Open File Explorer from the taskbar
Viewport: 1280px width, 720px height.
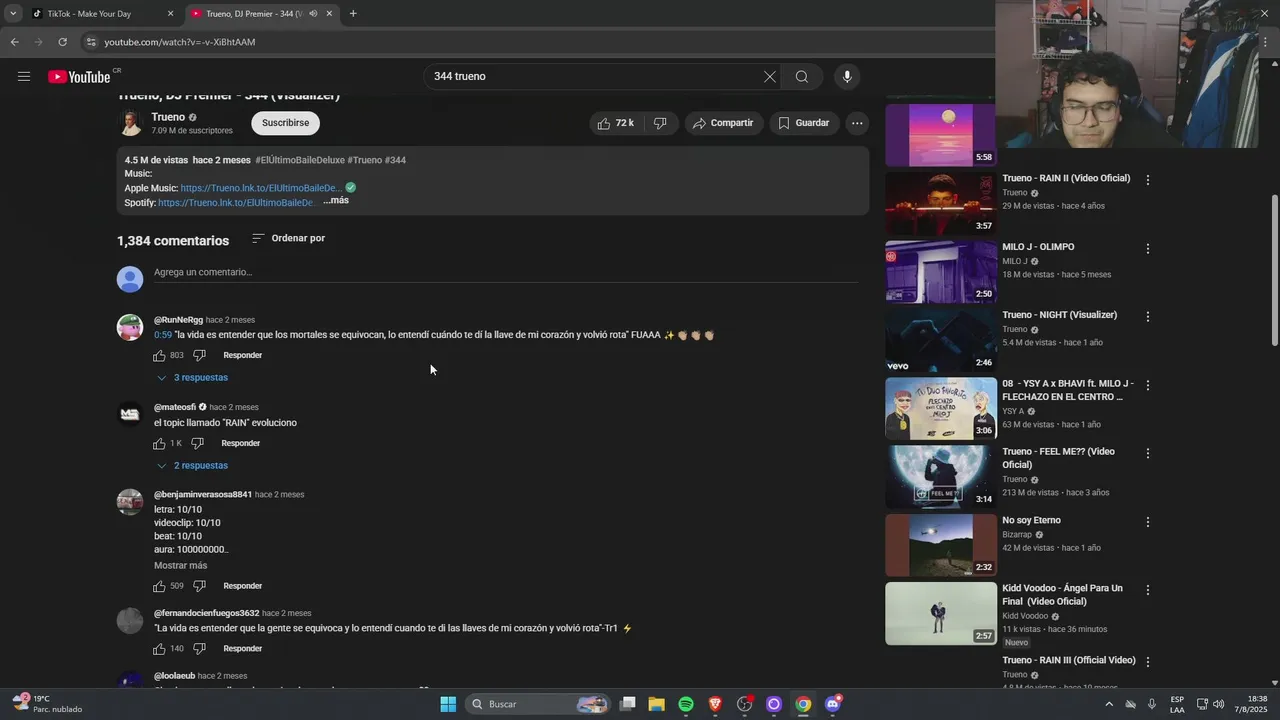click(x=657, y=704)
